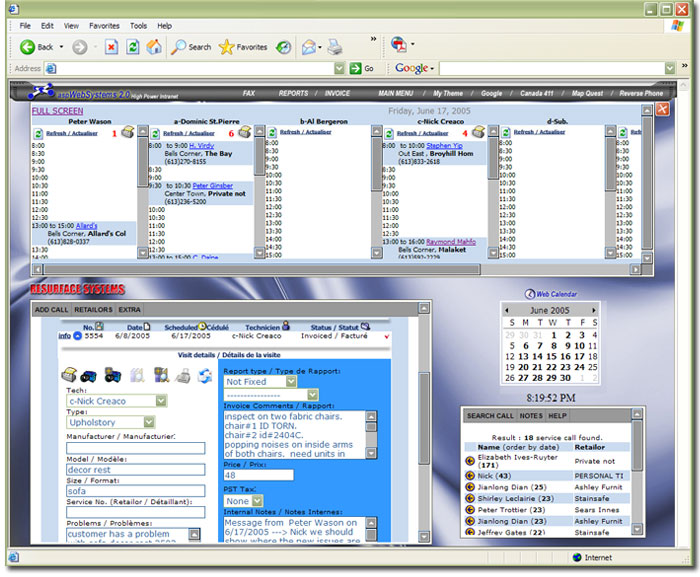Click printer icon in Peter Wason column
The width and height of the screenshot is (700, 577).
128,132
